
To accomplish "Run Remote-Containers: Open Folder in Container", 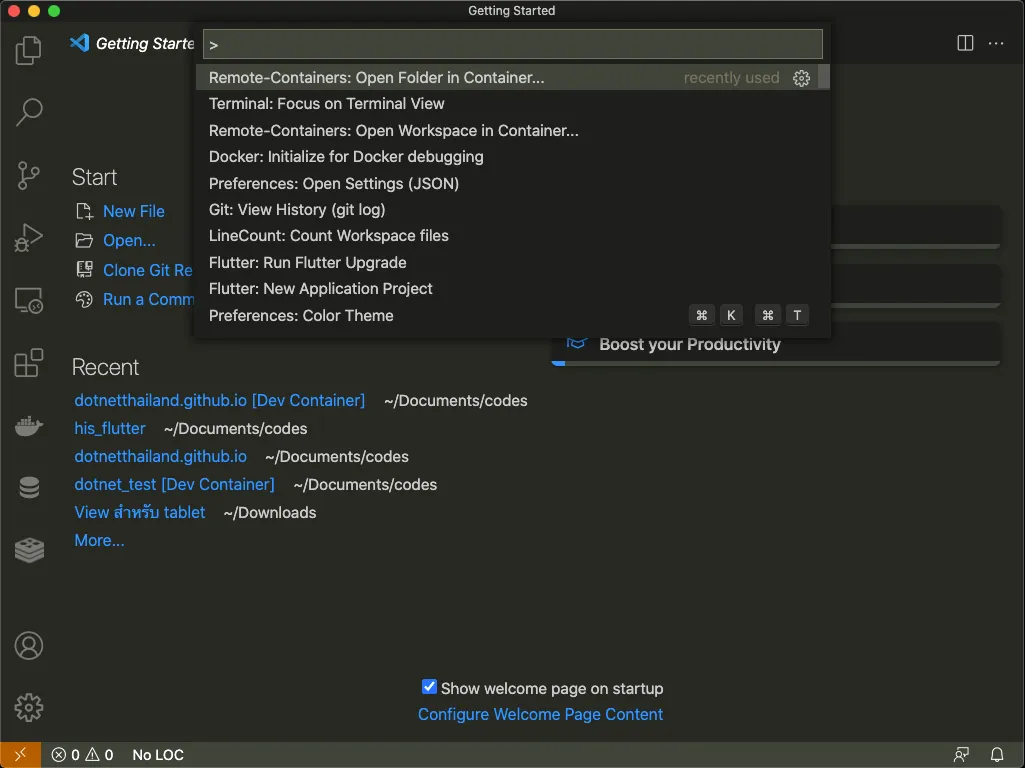I will (507, 77).
